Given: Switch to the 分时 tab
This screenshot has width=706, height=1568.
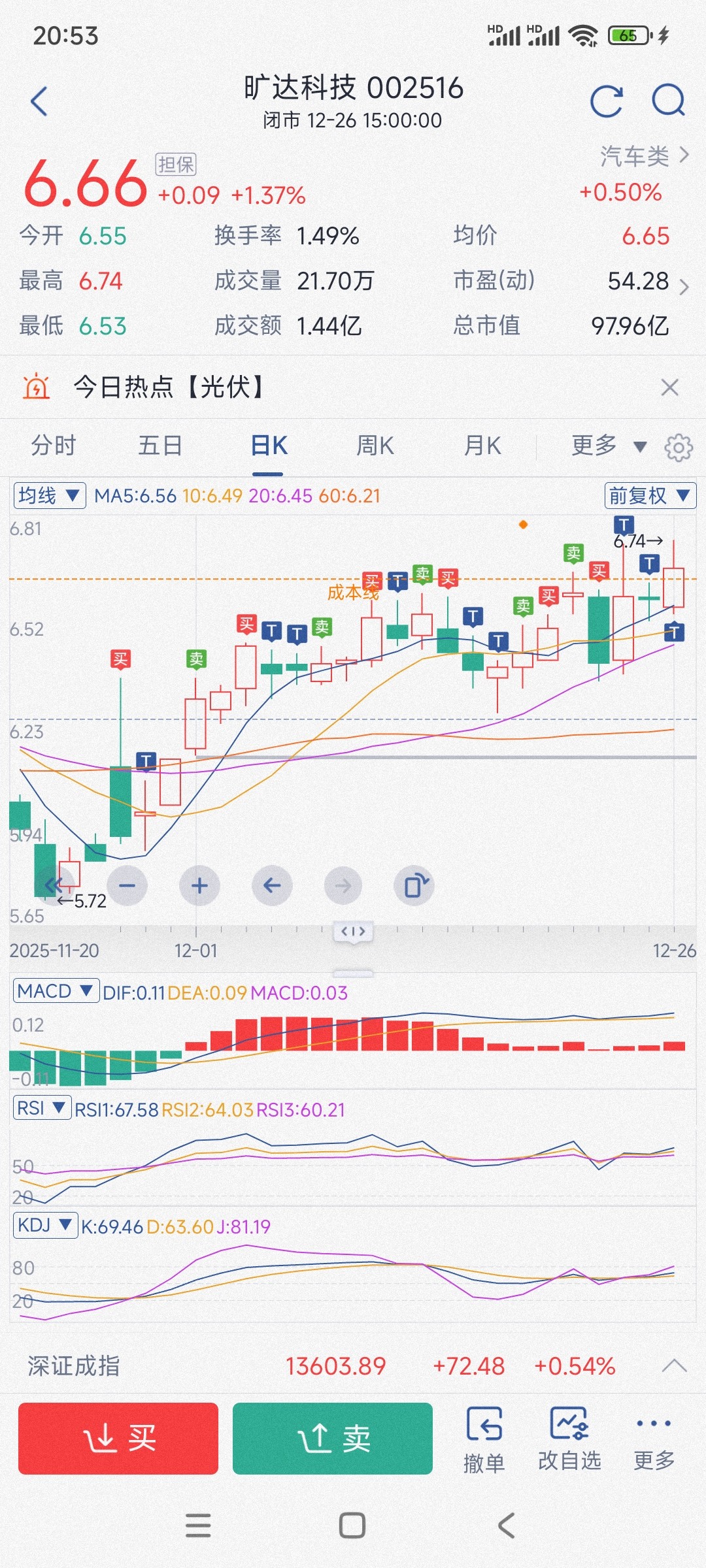Looking at the screenshot, I should (x=54, y=446).
